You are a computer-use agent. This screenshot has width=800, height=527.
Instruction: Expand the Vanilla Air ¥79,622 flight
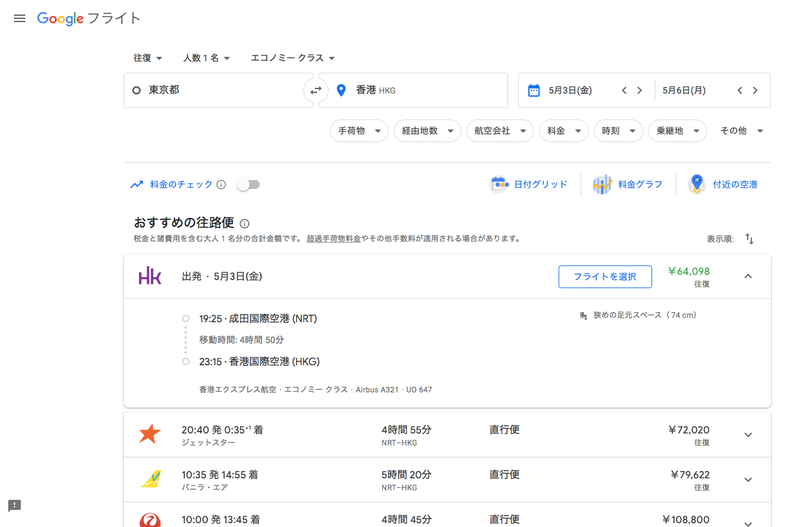click(x=748, y=480)
